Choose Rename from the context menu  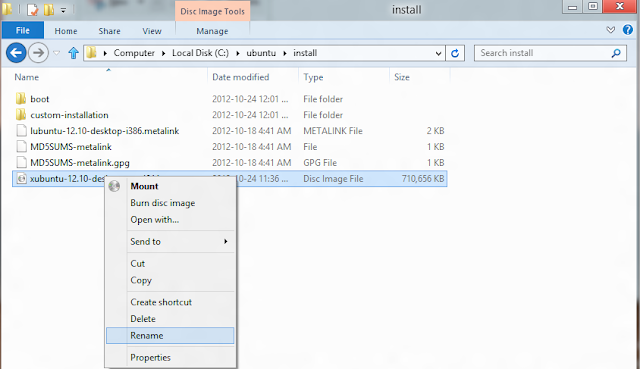[x=170, y=336]
